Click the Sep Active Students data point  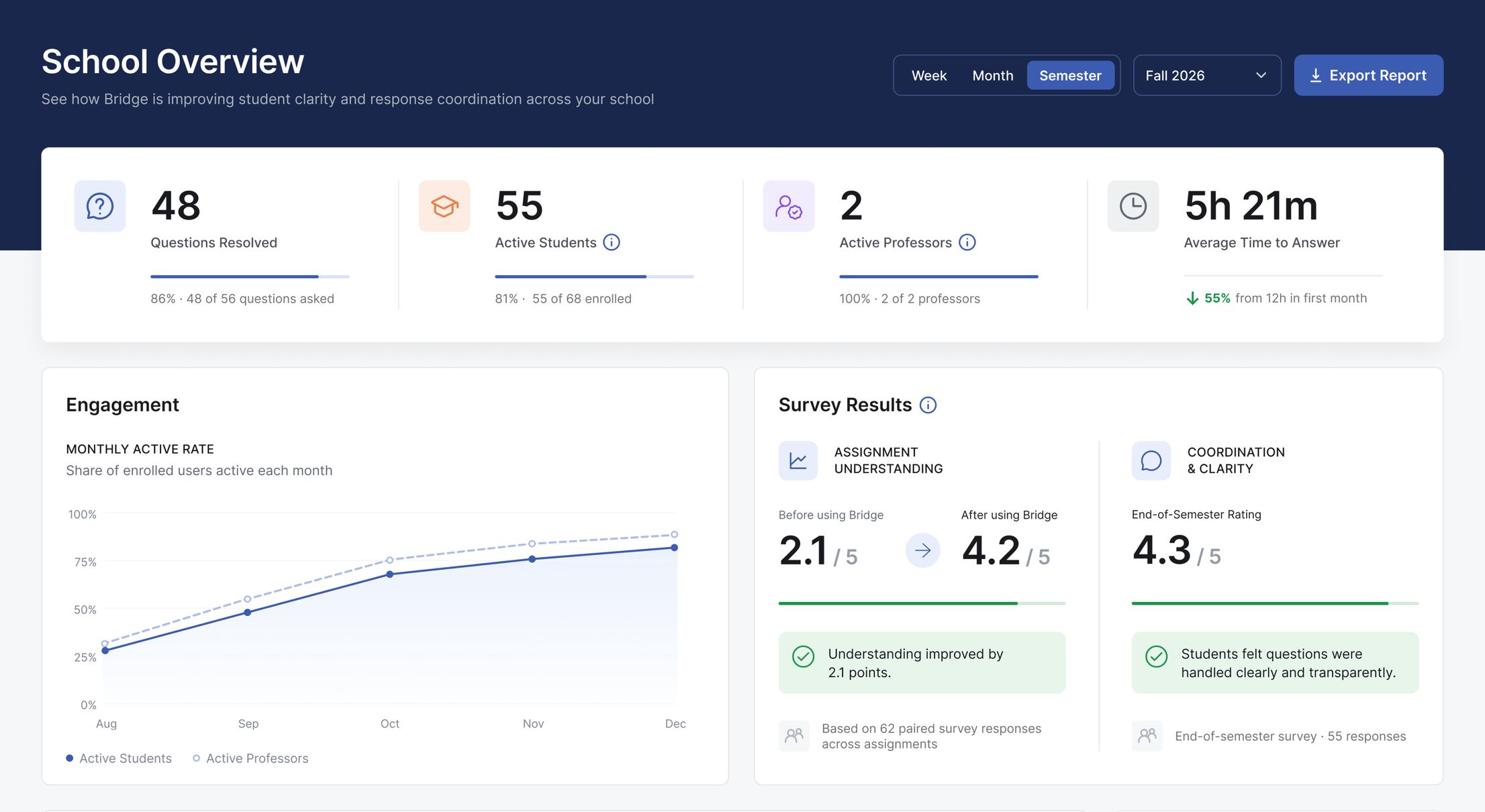[x=248, y=613]
